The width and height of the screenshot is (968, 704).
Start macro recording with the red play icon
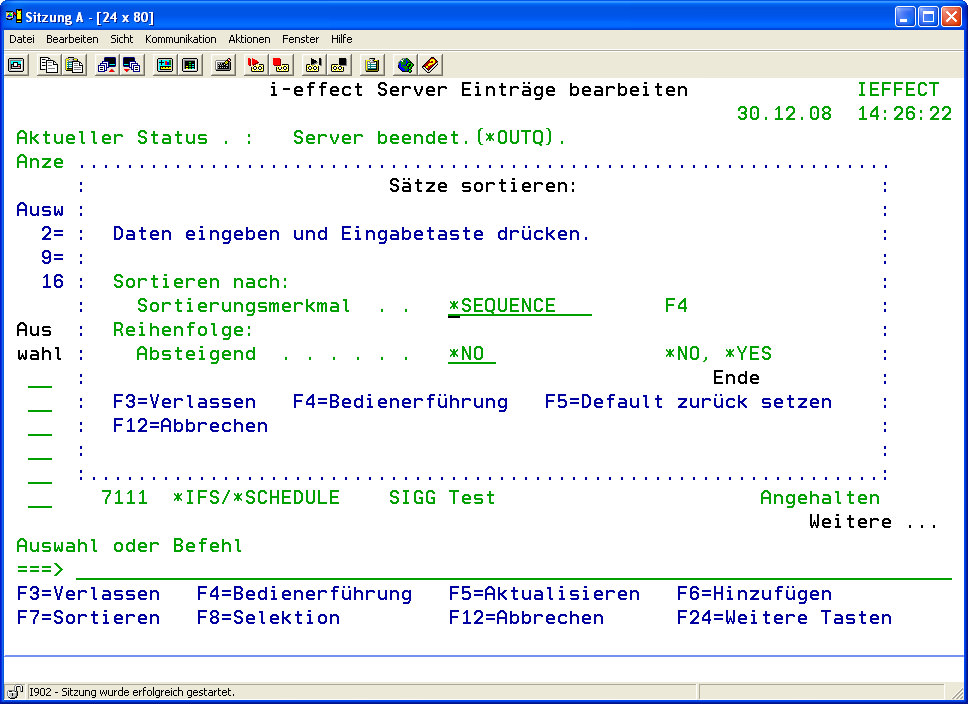pyautogui.click(x=256, y=65)
